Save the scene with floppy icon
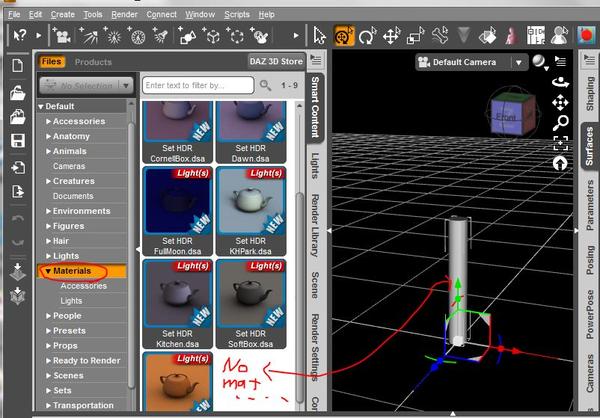 coord(18,140)
